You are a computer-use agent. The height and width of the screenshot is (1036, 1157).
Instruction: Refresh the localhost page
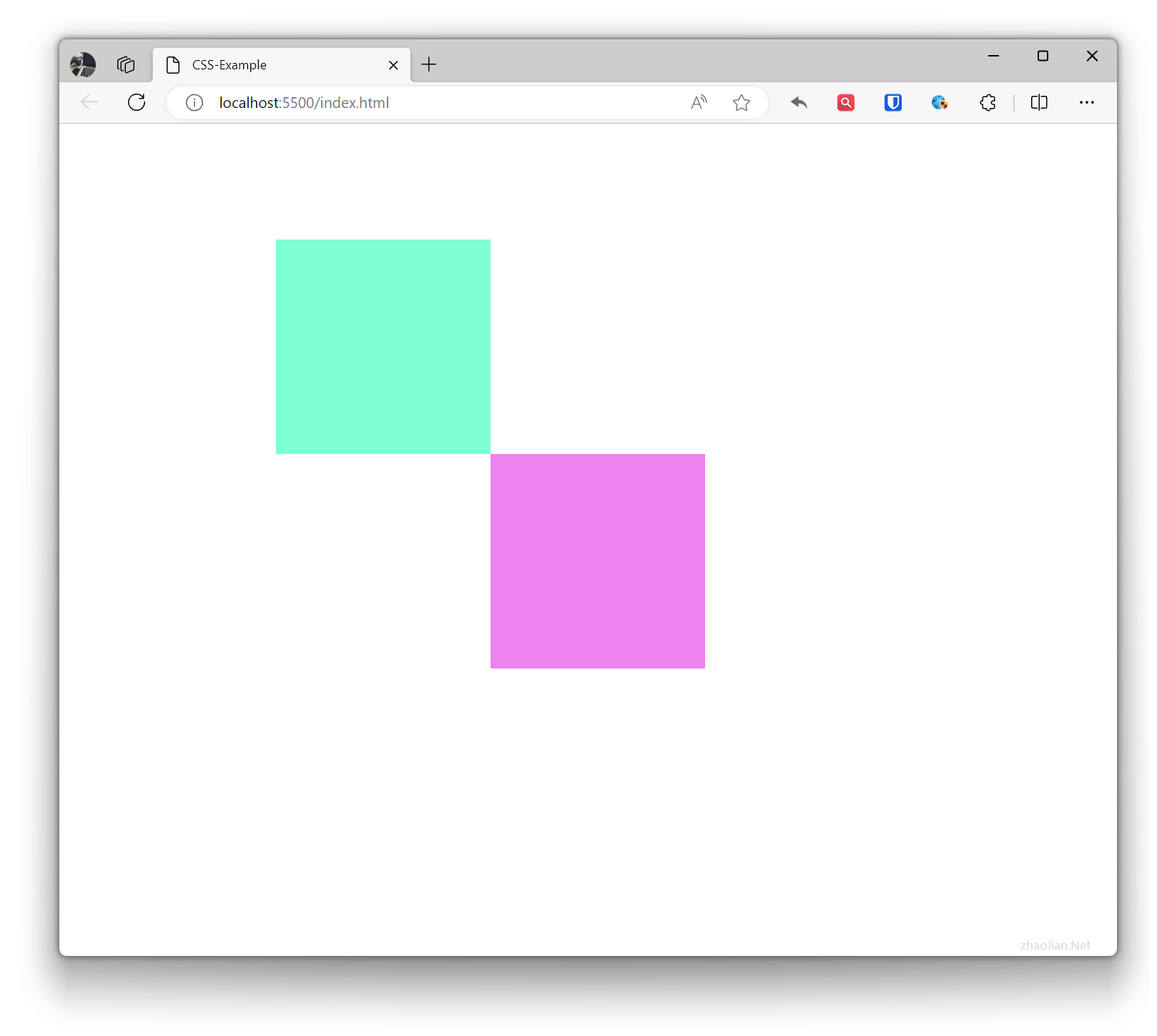tap(137, 102)
